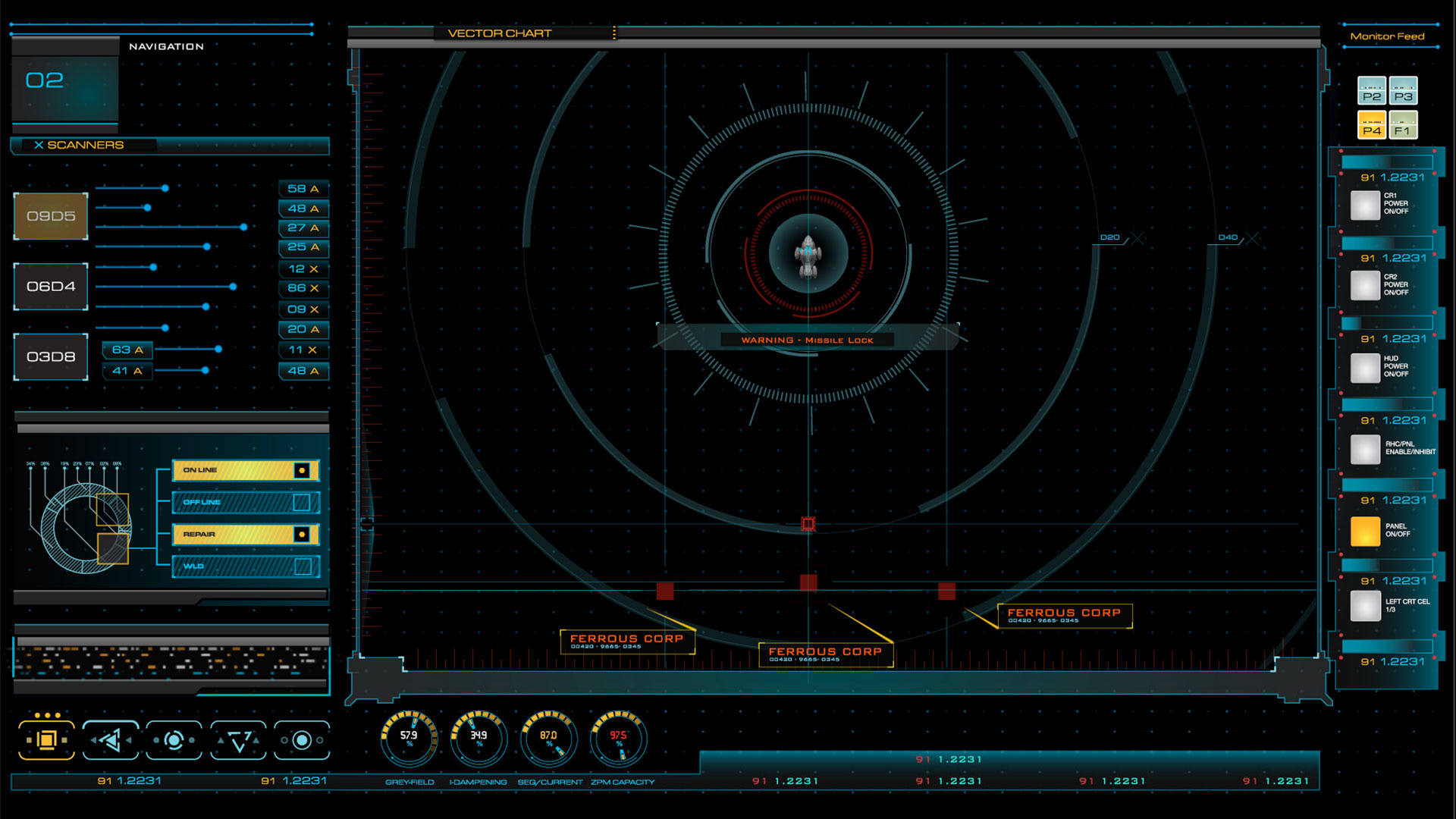
Task: Click the 27 A scanner slider handle
Action: 243,227
